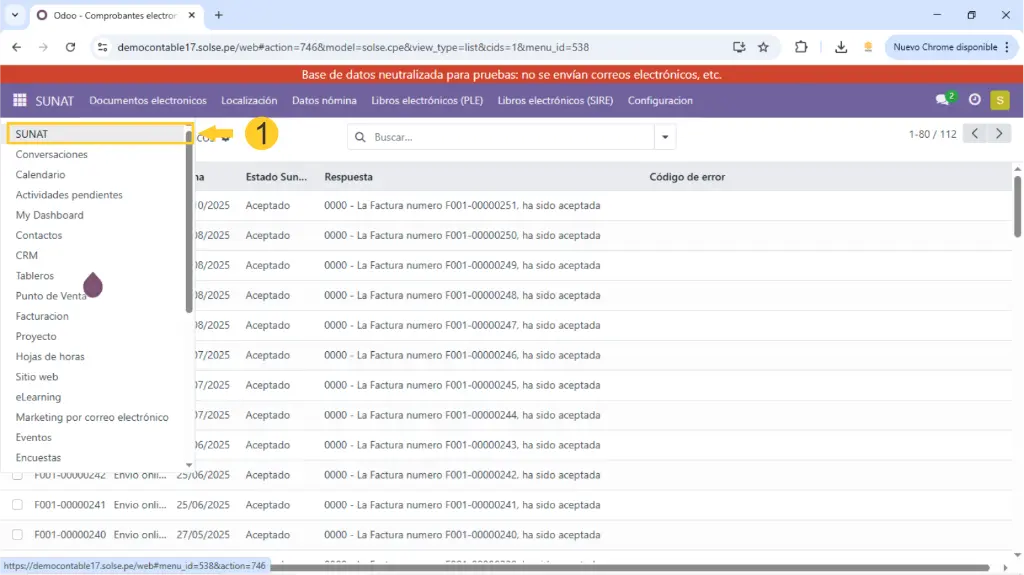Image resolution: width=1024 pixels, height=575 pixels.
Task: Open the activities clock icon
Action: [x=974, y=100]
